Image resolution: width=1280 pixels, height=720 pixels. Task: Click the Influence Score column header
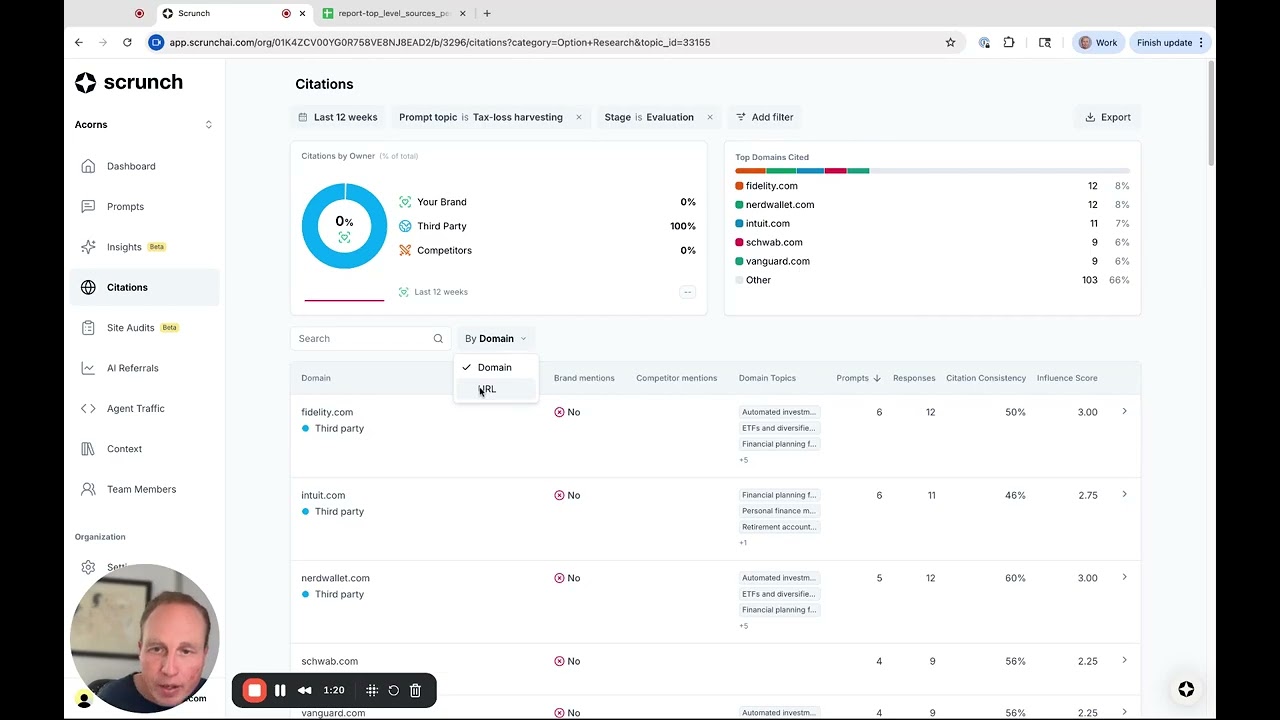point(1067,378)
